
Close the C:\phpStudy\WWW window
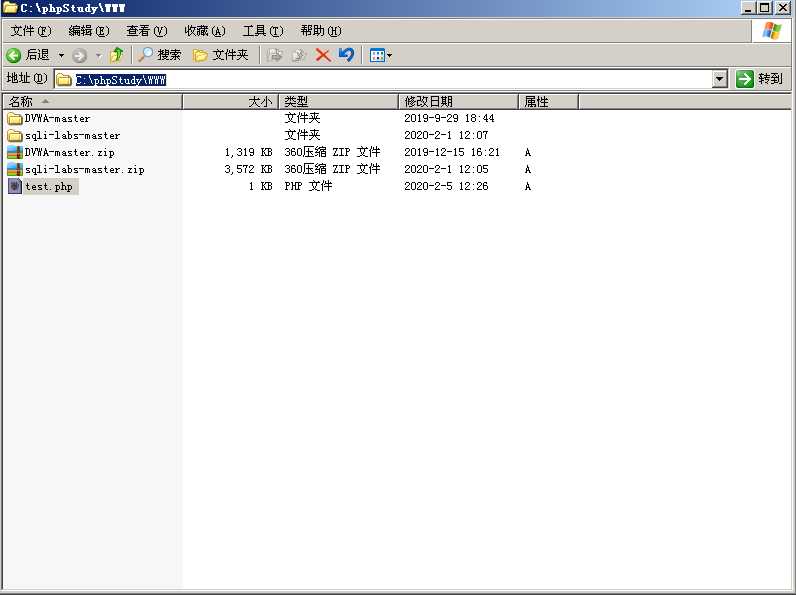tap(783, 8)
